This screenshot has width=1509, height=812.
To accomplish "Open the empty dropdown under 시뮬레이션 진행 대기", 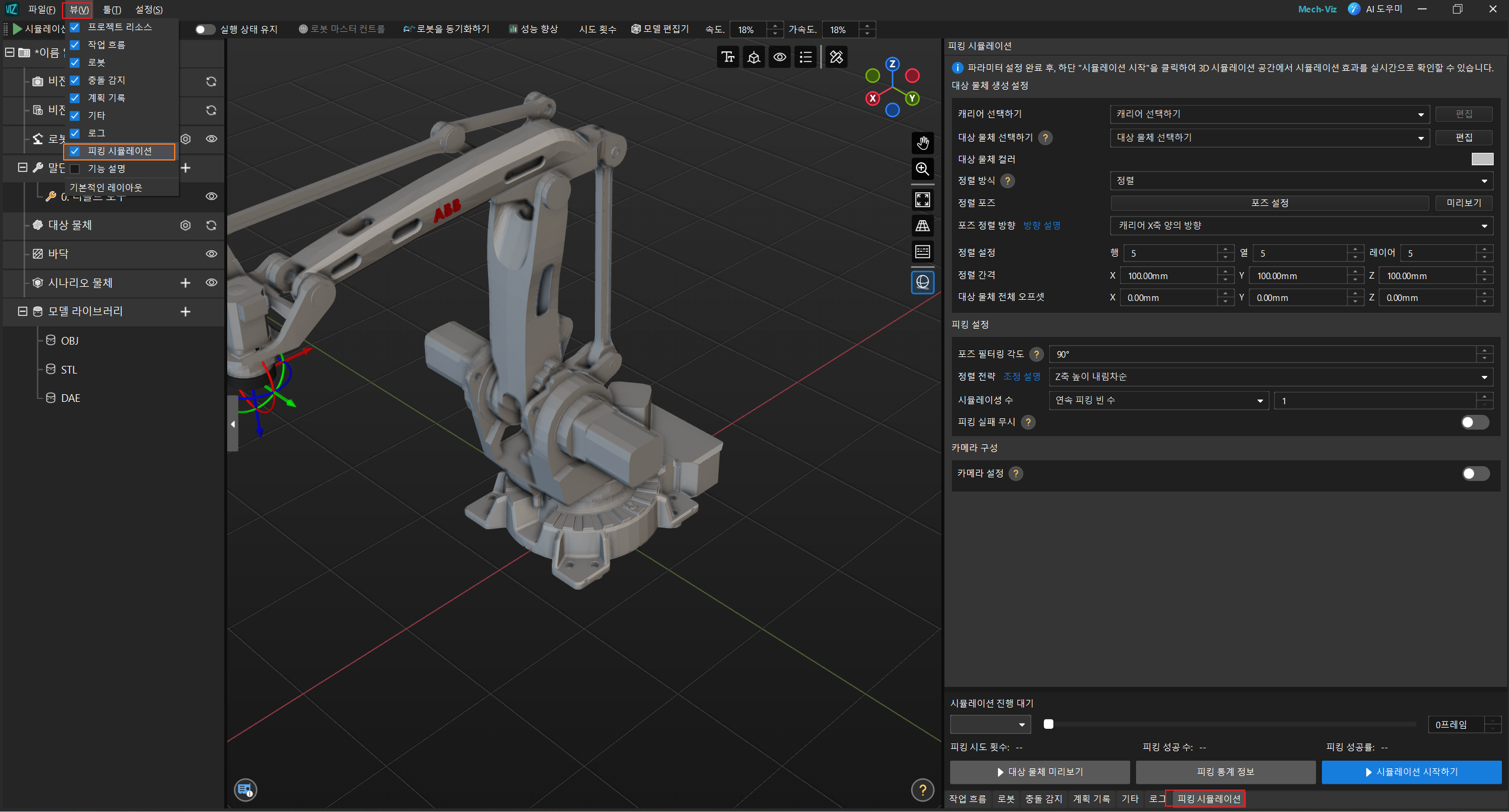I will pyautogui.click(x=990, y=724).
